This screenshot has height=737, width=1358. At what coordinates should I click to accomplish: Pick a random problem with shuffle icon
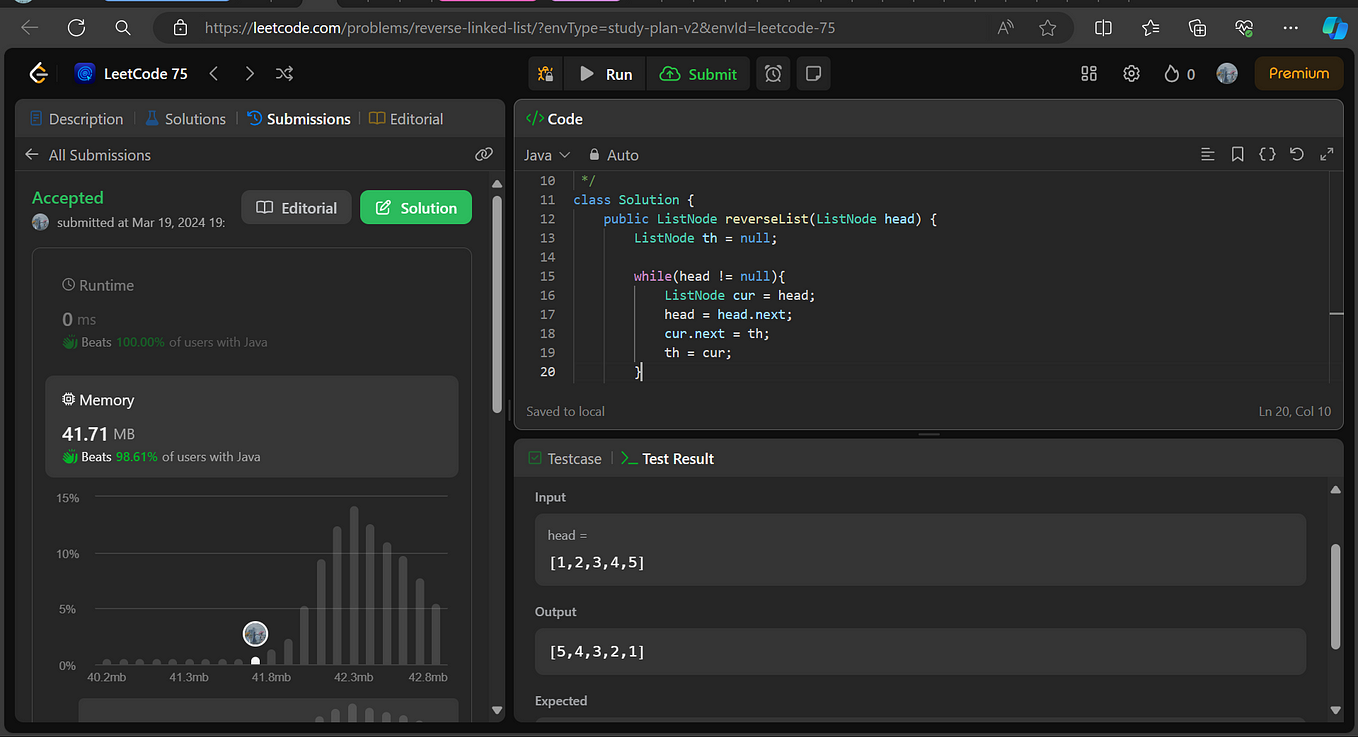pyautogui.click(x=285, y=73)
